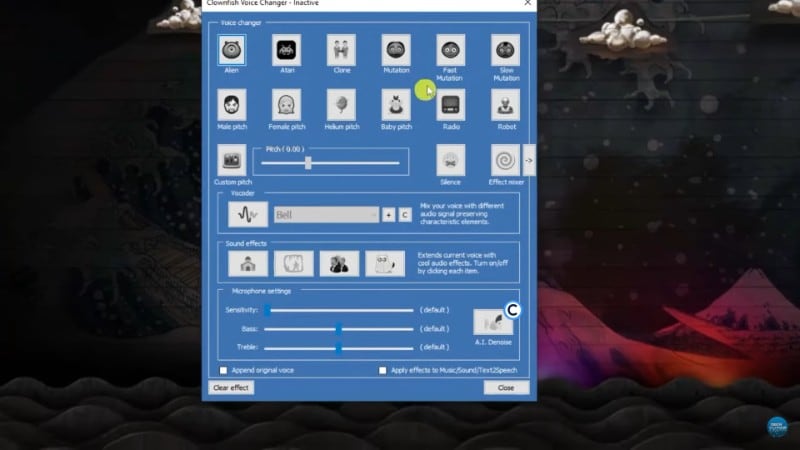Image resolution: width=800 pixels, height=450 pixels.
Task: Add vocoder sound with plus button
Action: (x=388, y=215)
